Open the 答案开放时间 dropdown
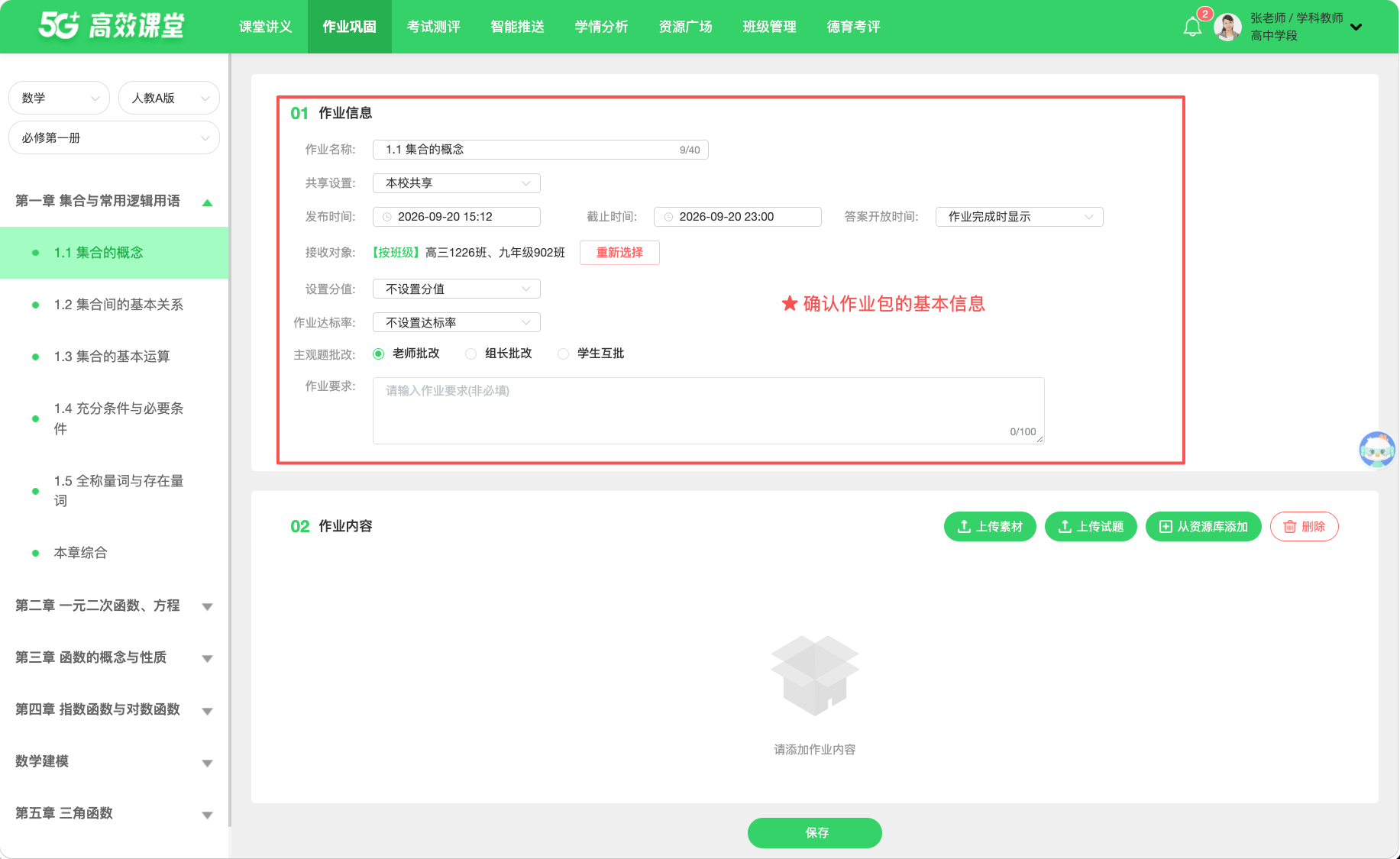Viewport: 1400px width, 859px height. pyautogui.click(x=1019, y=217)
